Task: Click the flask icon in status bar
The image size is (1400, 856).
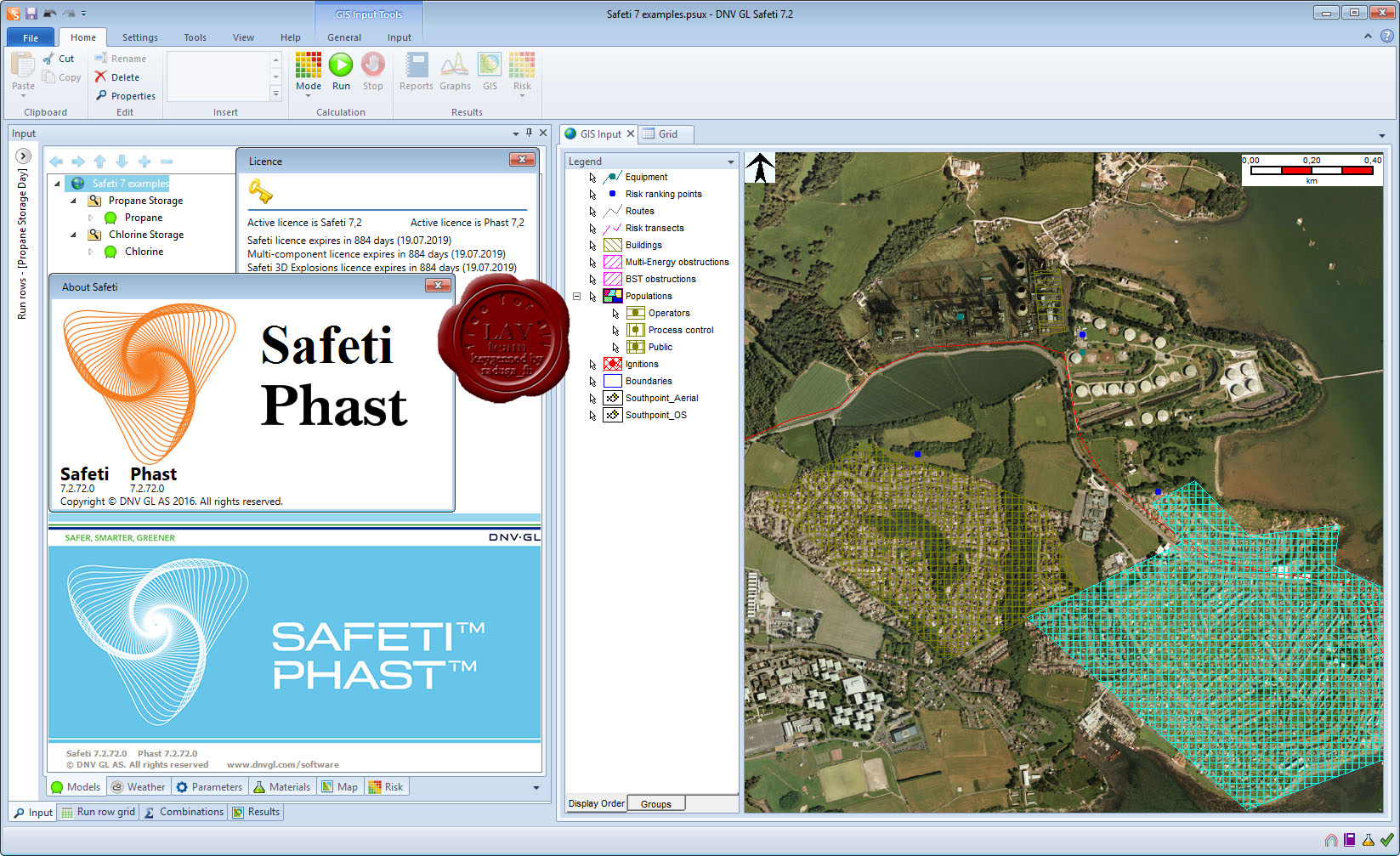Action: [x=1369, y=841]
